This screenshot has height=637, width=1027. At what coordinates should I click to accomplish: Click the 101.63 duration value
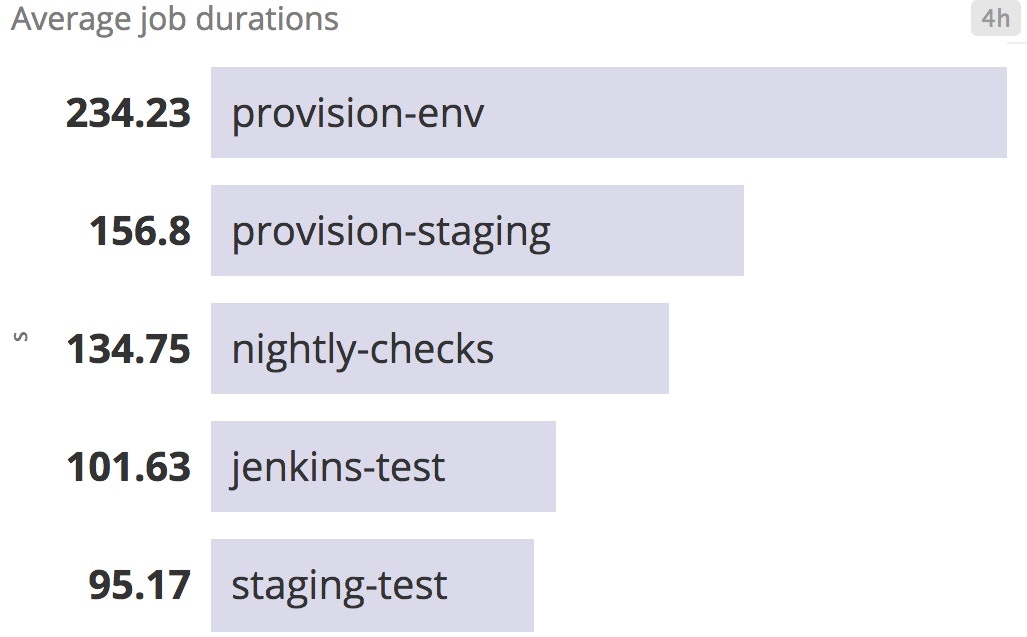[128, 467]
